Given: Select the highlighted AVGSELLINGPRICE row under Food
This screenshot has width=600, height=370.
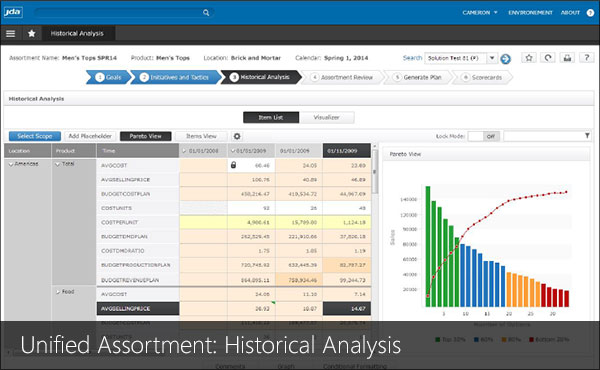Looking at the screenshot, I should [138, 309].
